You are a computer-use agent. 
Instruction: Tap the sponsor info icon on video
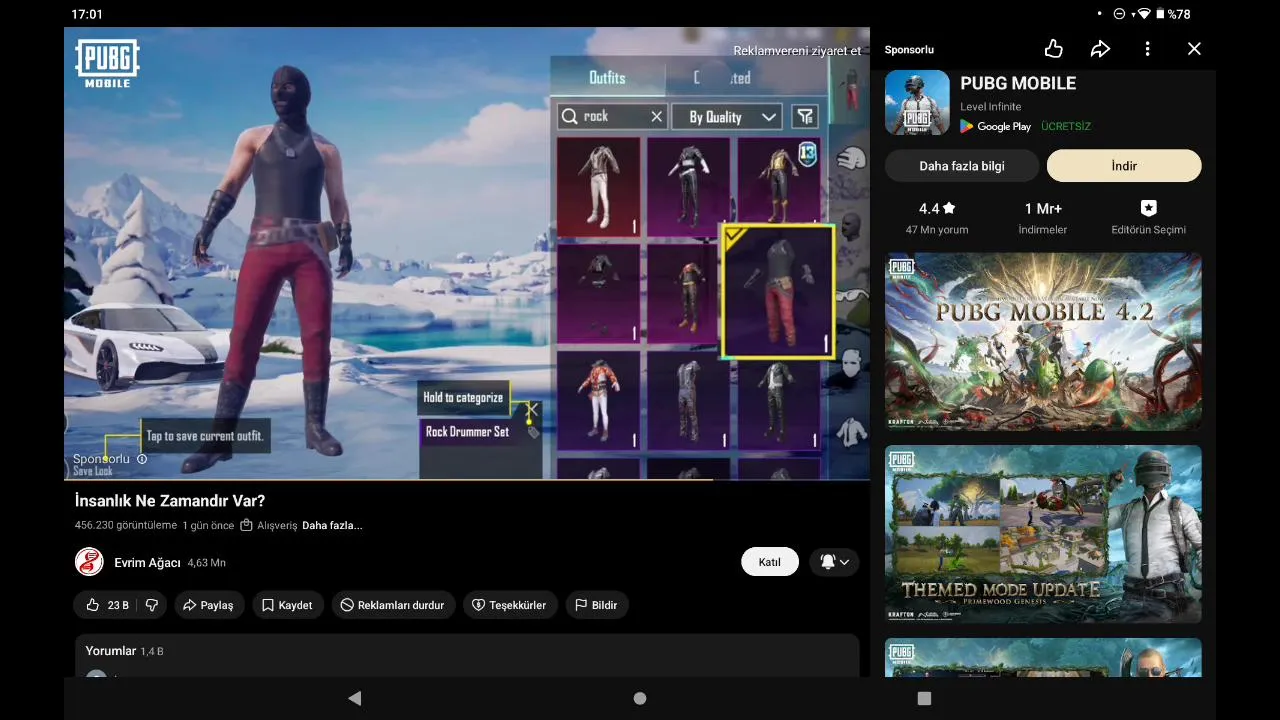[x=142, y=459]
